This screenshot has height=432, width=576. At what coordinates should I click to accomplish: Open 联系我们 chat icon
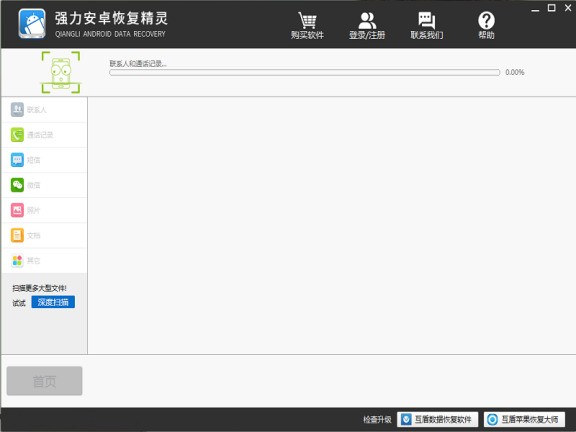[426, 21]
